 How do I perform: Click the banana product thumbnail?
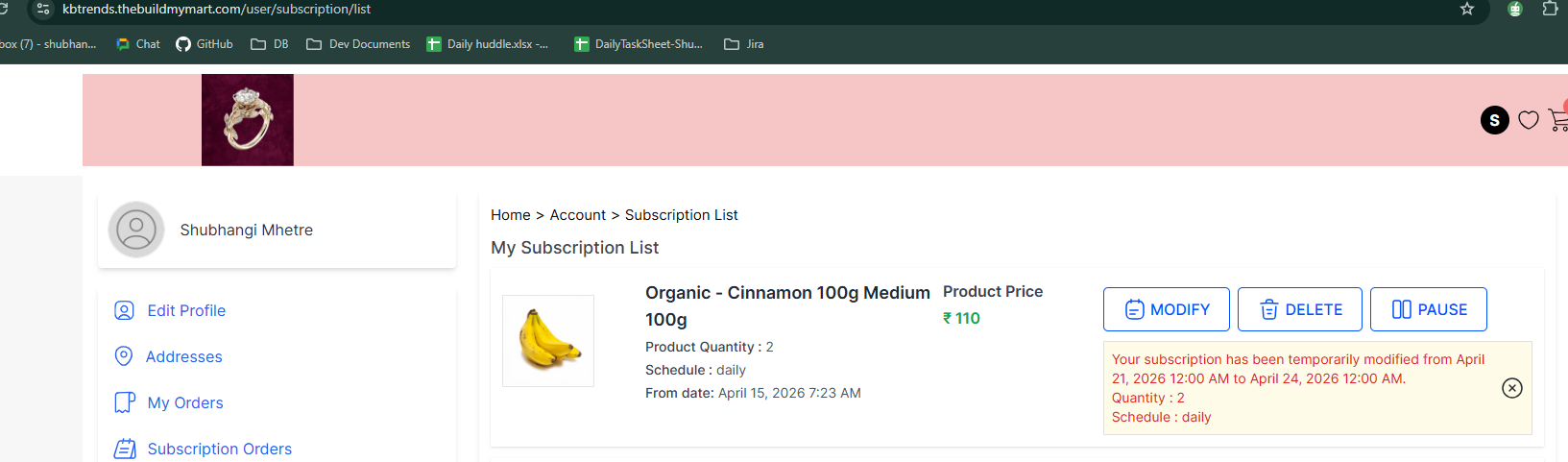(x=548, y=341)
